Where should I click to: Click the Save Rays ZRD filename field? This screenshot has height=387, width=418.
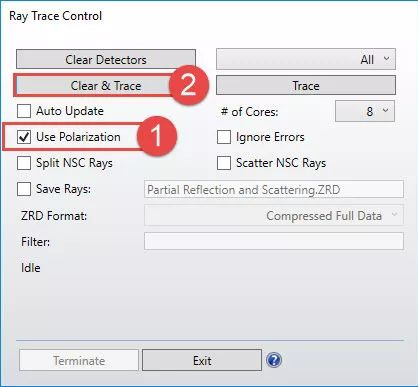274,189
